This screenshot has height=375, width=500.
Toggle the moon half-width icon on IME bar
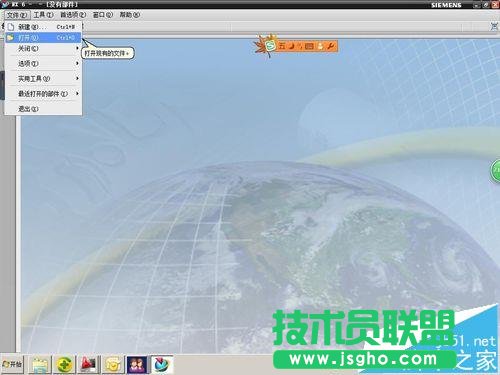[x=292, y=46]
